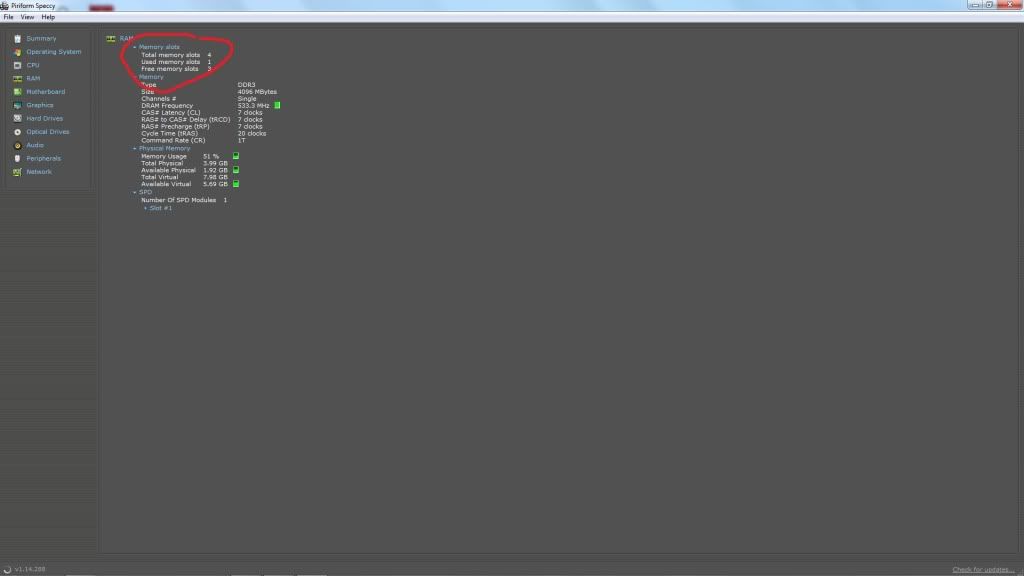Collapse the Memory slots section

[x=135, y=47]
